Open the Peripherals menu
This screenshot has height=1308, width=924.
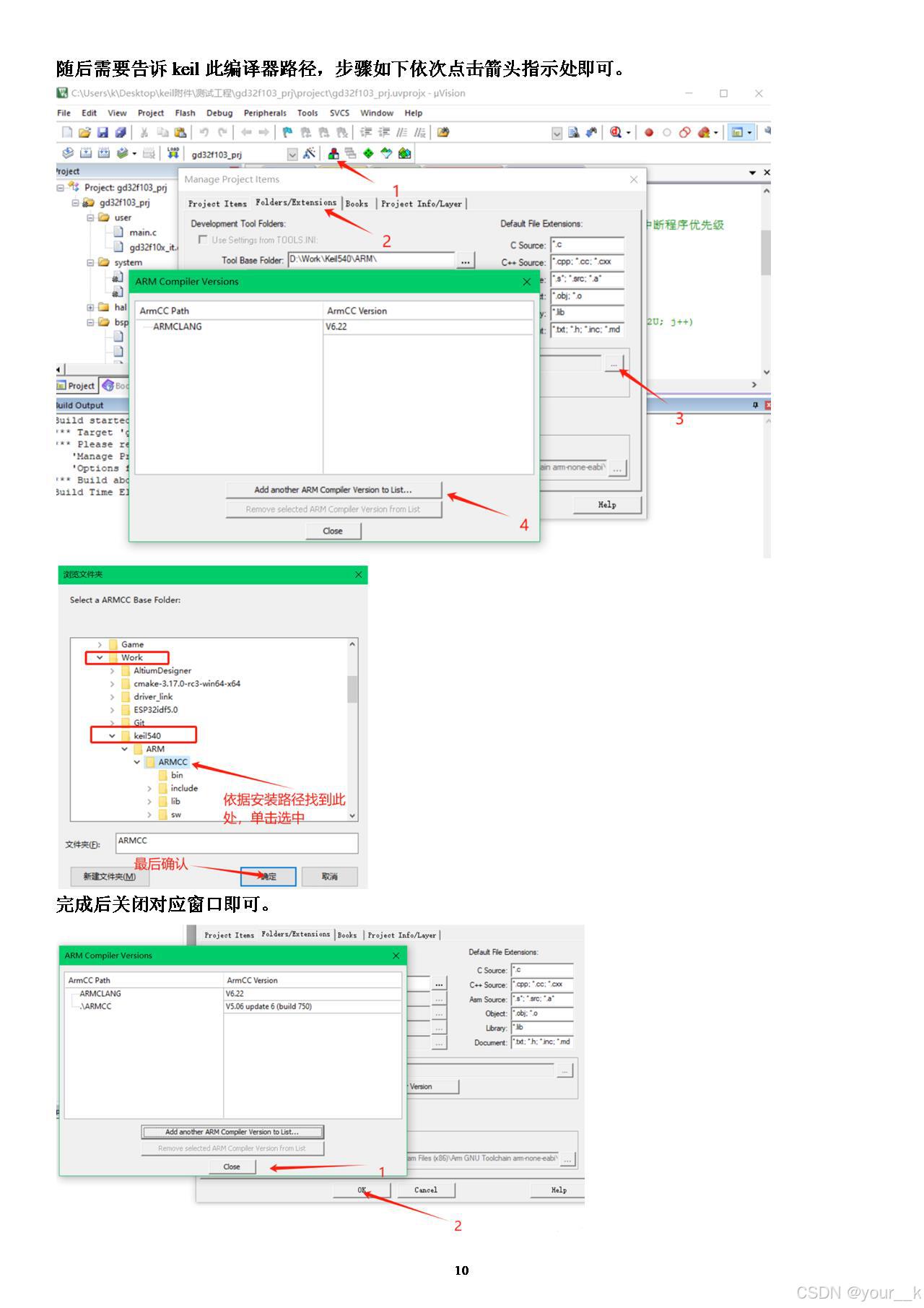pyautogui.click(x=265, y=113)
